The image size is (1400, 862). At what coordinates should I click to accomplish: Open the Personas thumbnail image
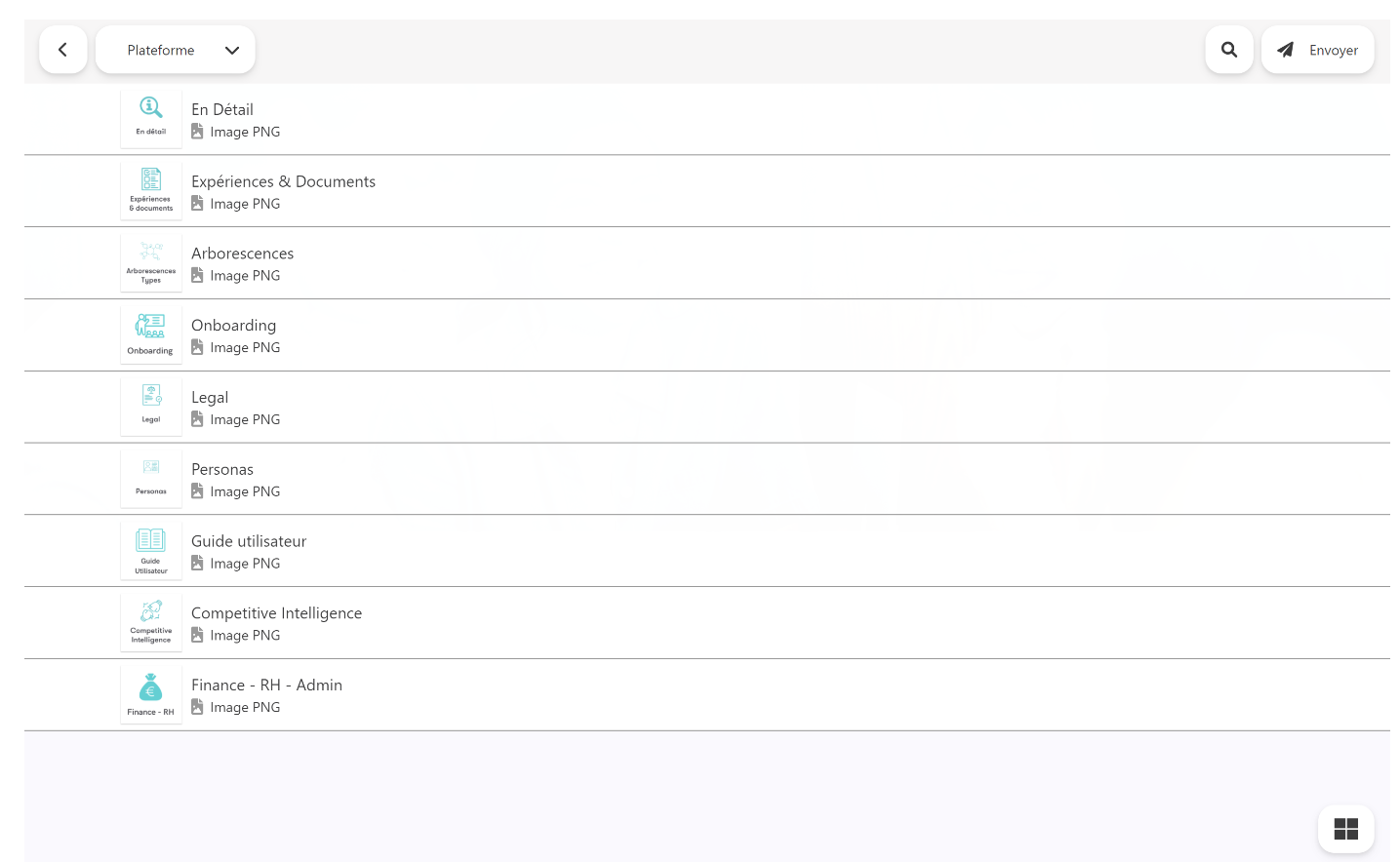tap(151, 479)
